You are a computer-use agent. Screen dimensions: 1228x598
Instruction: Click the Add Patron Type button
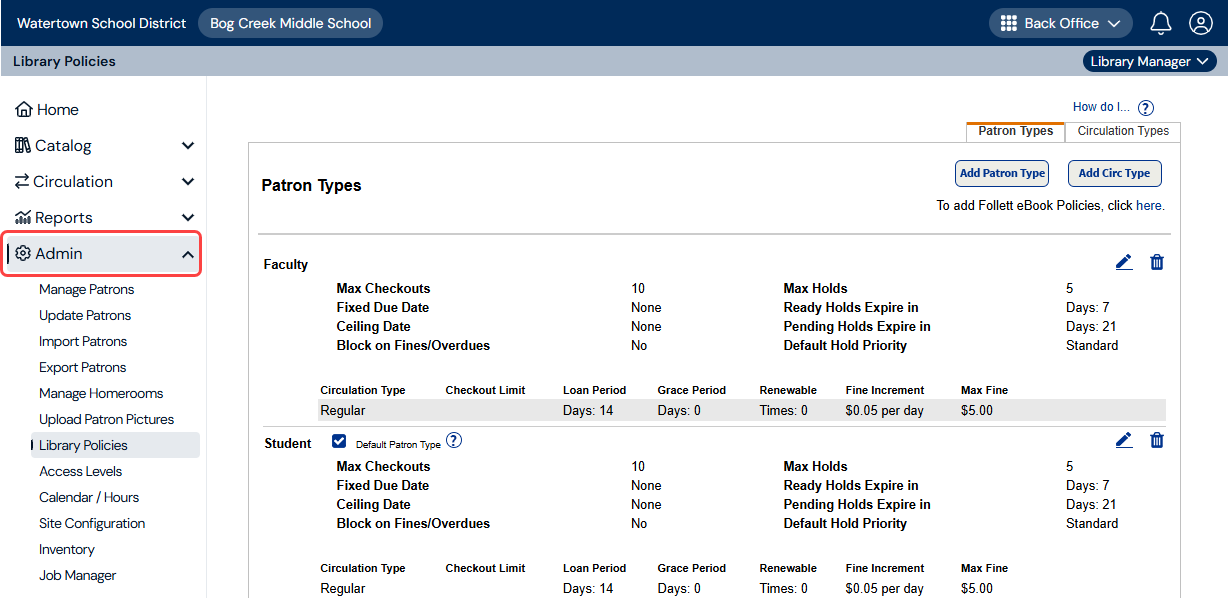1001,173
